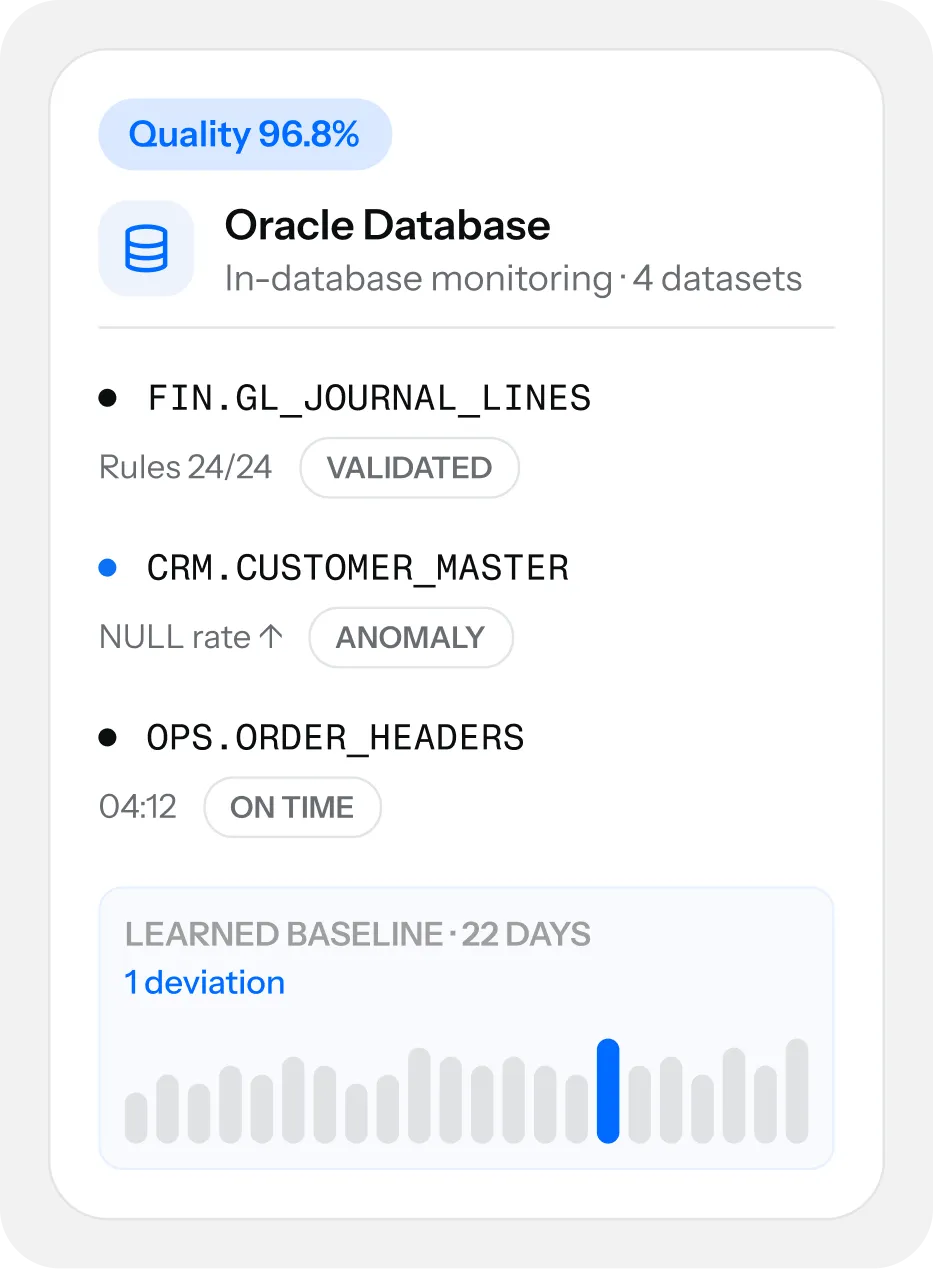The image size is (933, 1269).
Task: Click the In-database monitoring · 4 datasets subtitle
Action: pyautogui.click(x=513, y=279)
